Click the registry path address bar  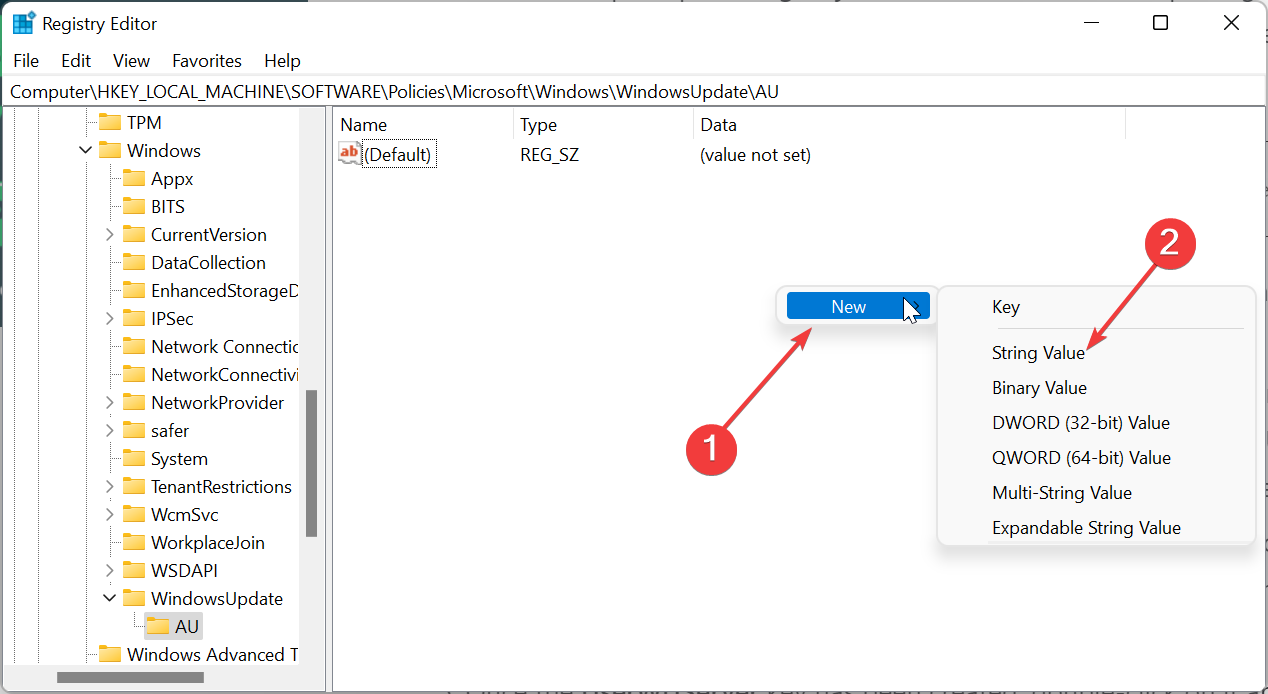pos(633,92)
